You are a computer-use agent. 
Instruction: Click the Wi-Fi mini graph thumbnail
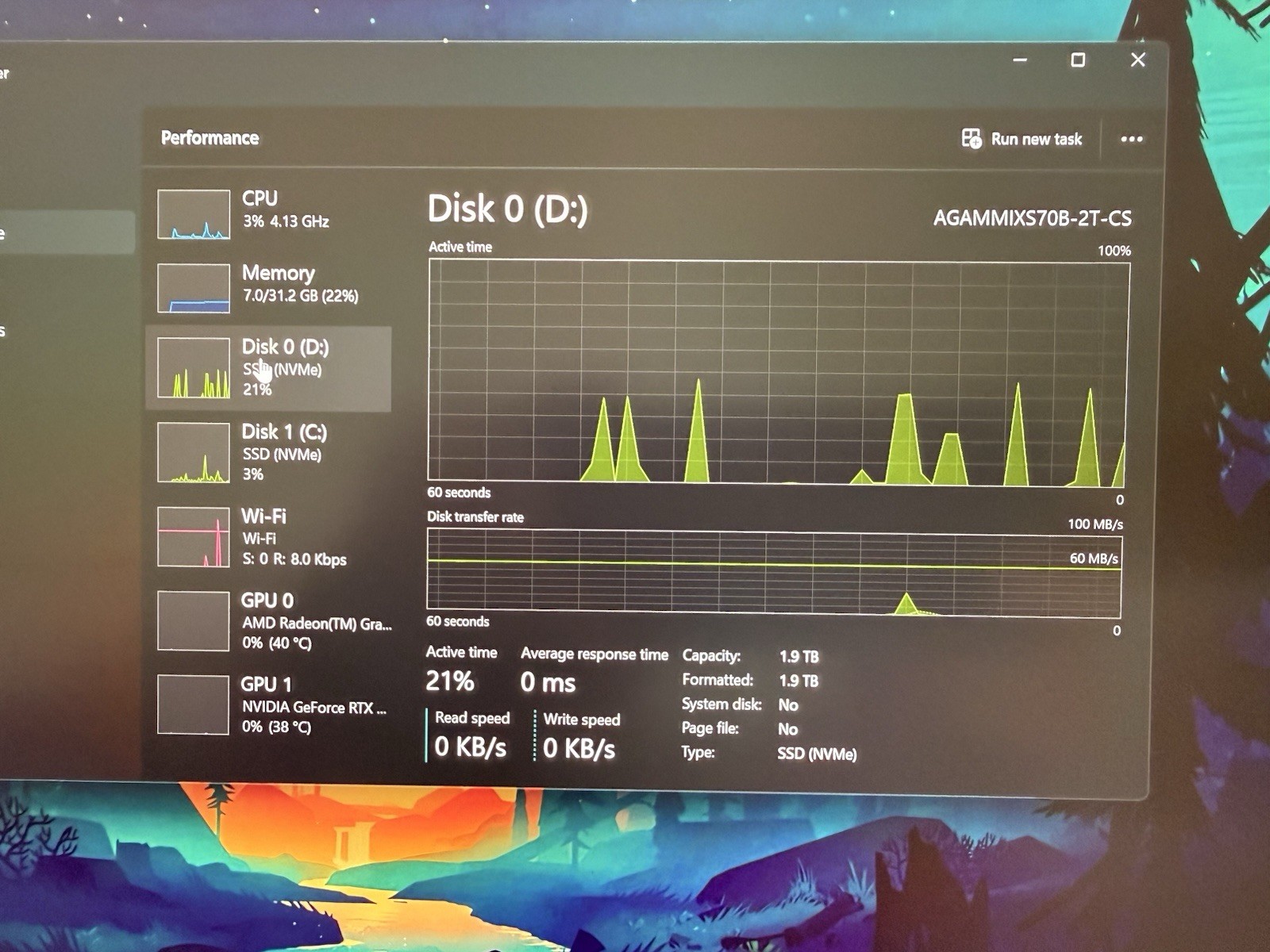(x=194, y=537)
